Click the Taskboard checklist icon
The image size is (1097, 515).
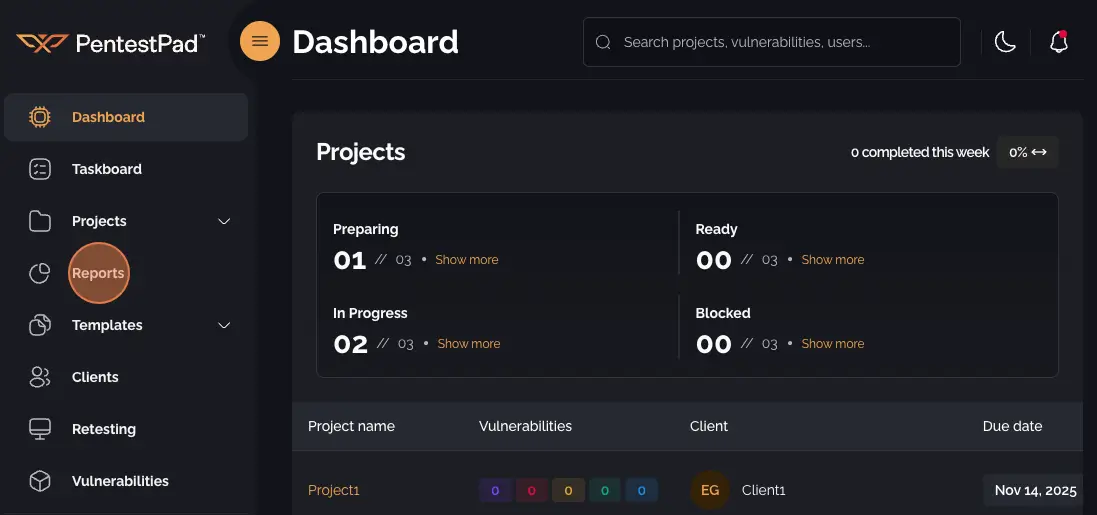(x=40, y=169)
